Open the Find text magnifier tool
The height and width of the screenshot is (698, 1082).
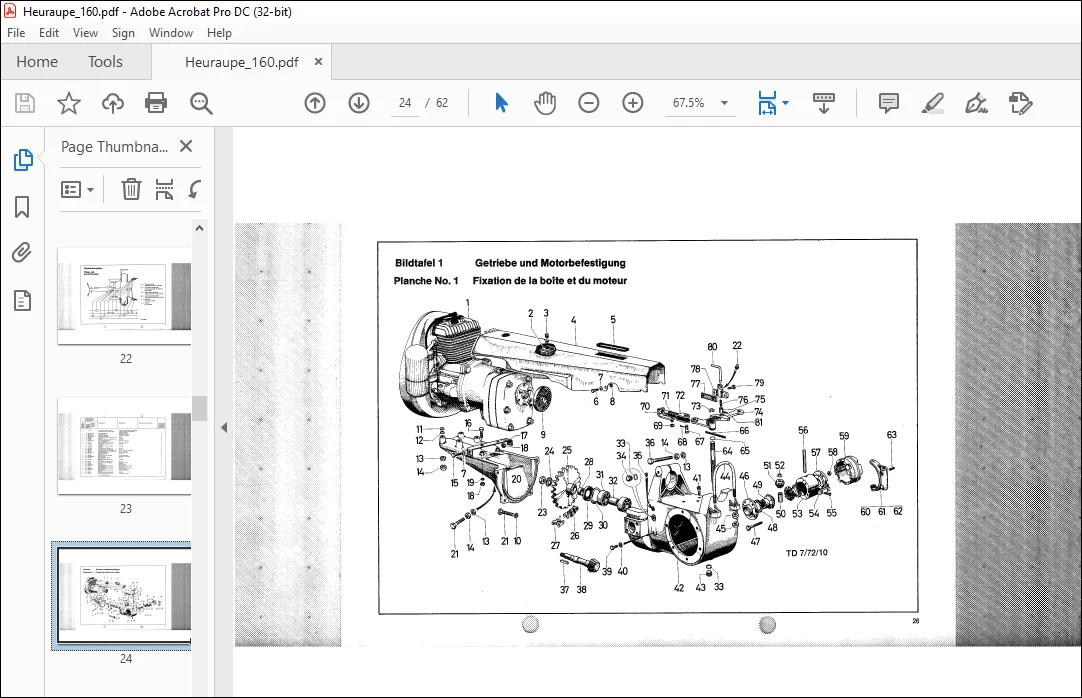201,103
